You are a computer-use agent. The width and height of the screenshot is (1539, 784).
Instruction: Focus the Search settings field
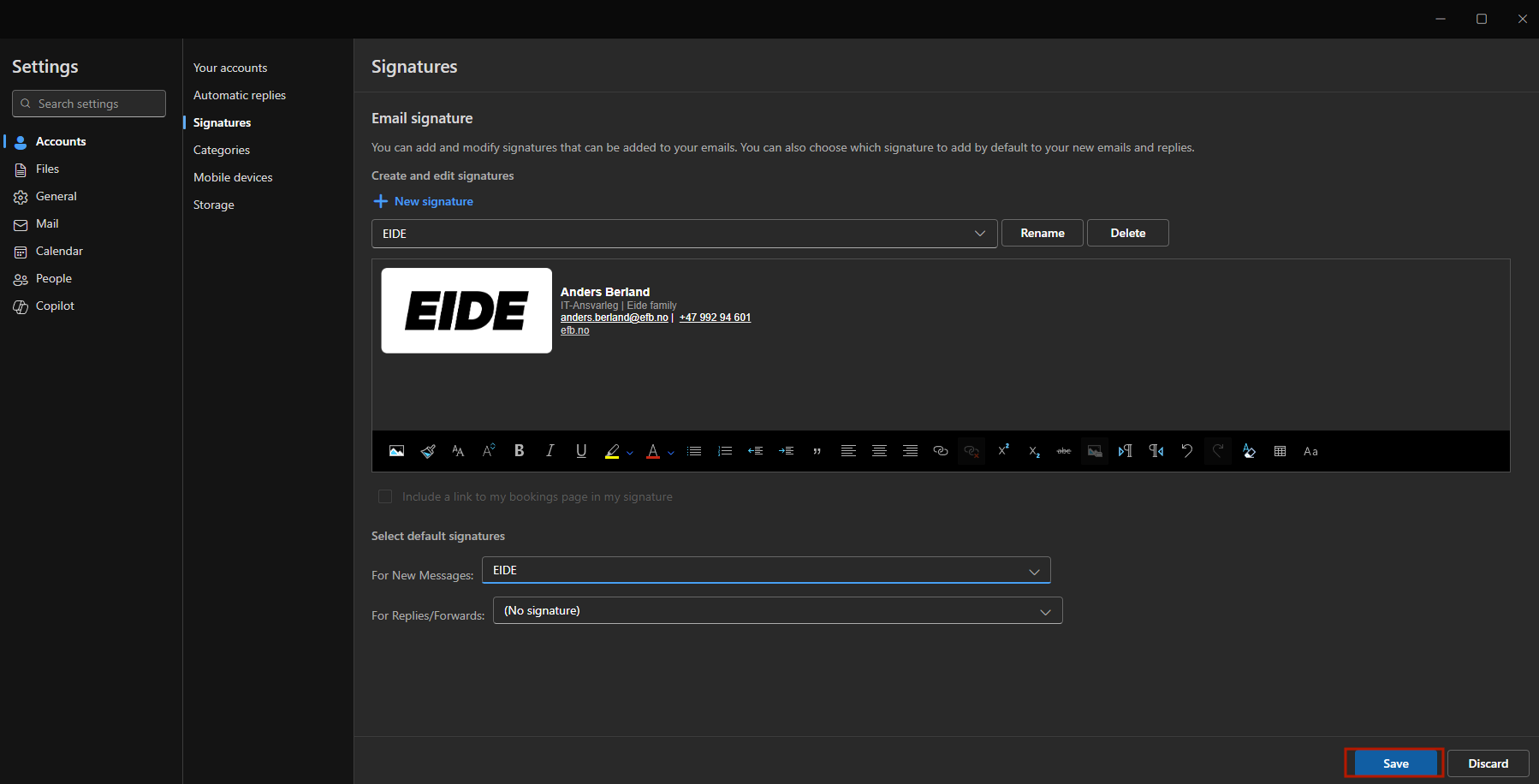[x=89, y=104]
